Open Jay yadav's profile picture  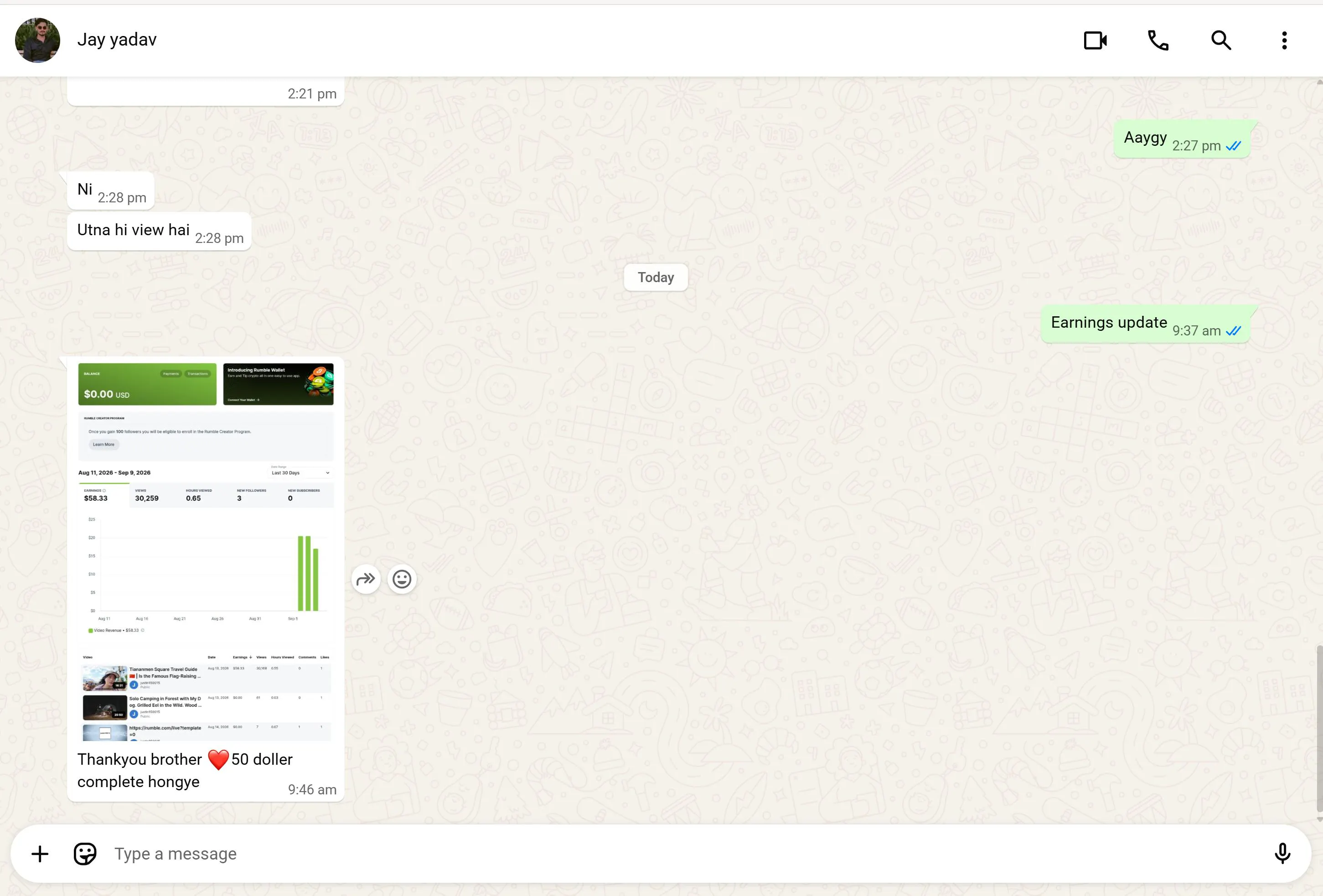click(37, 40)
